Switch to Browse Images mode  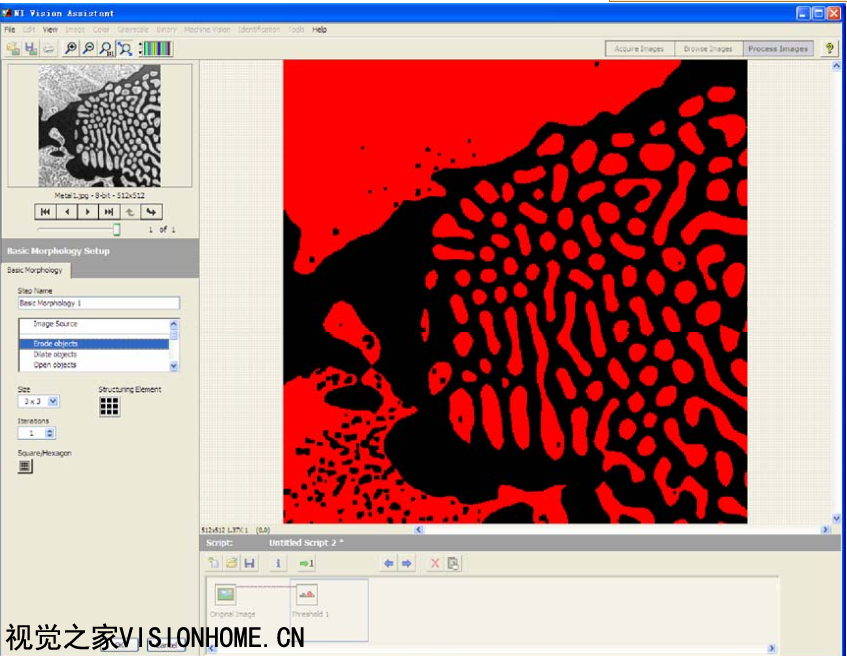coord(707,48)
